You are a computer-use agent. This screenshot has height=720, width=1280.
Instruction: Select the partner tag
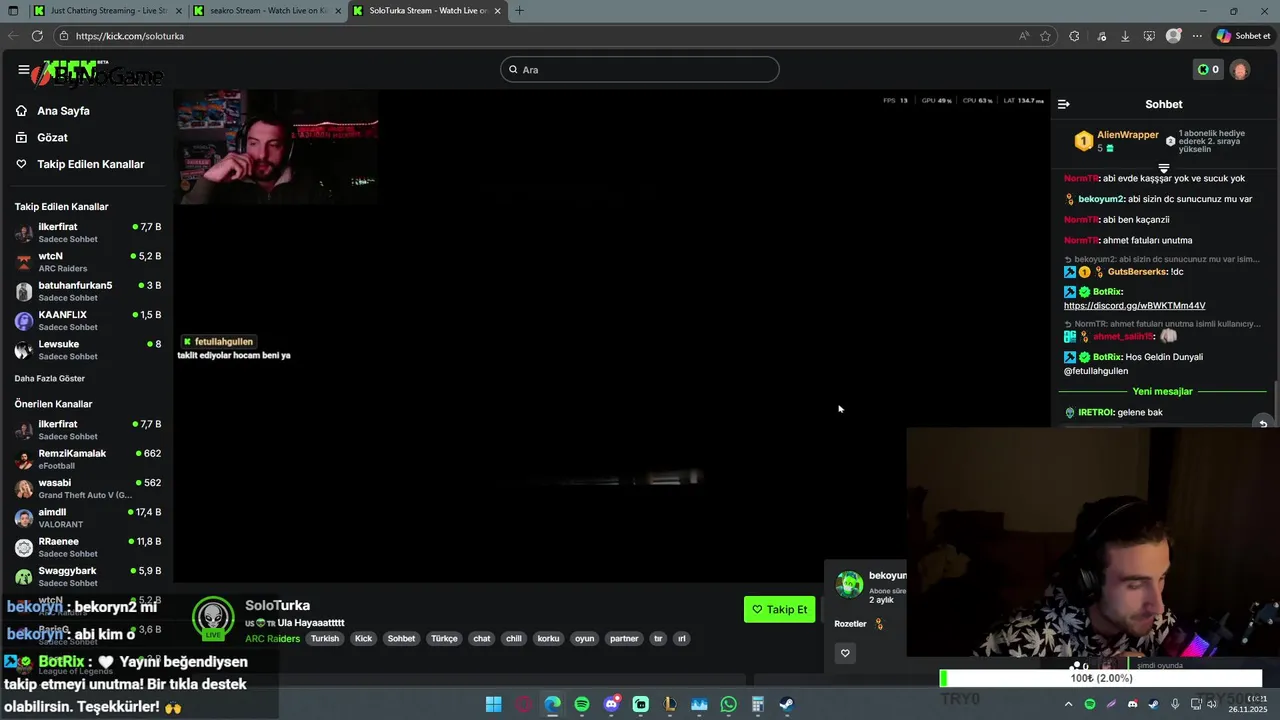pos(624,639)
